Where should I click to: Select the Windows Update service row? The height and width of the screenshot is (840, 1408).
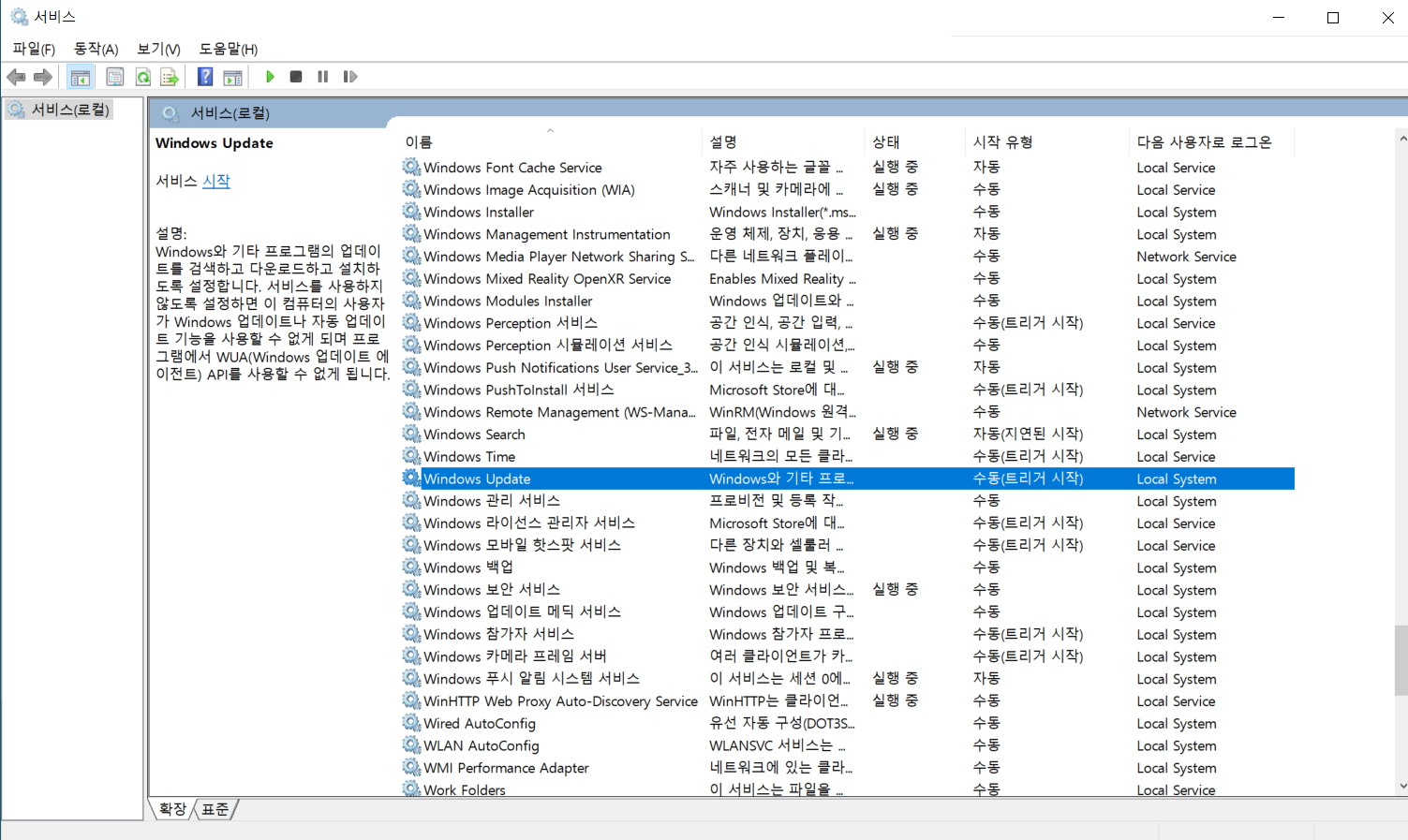[848, 479]
